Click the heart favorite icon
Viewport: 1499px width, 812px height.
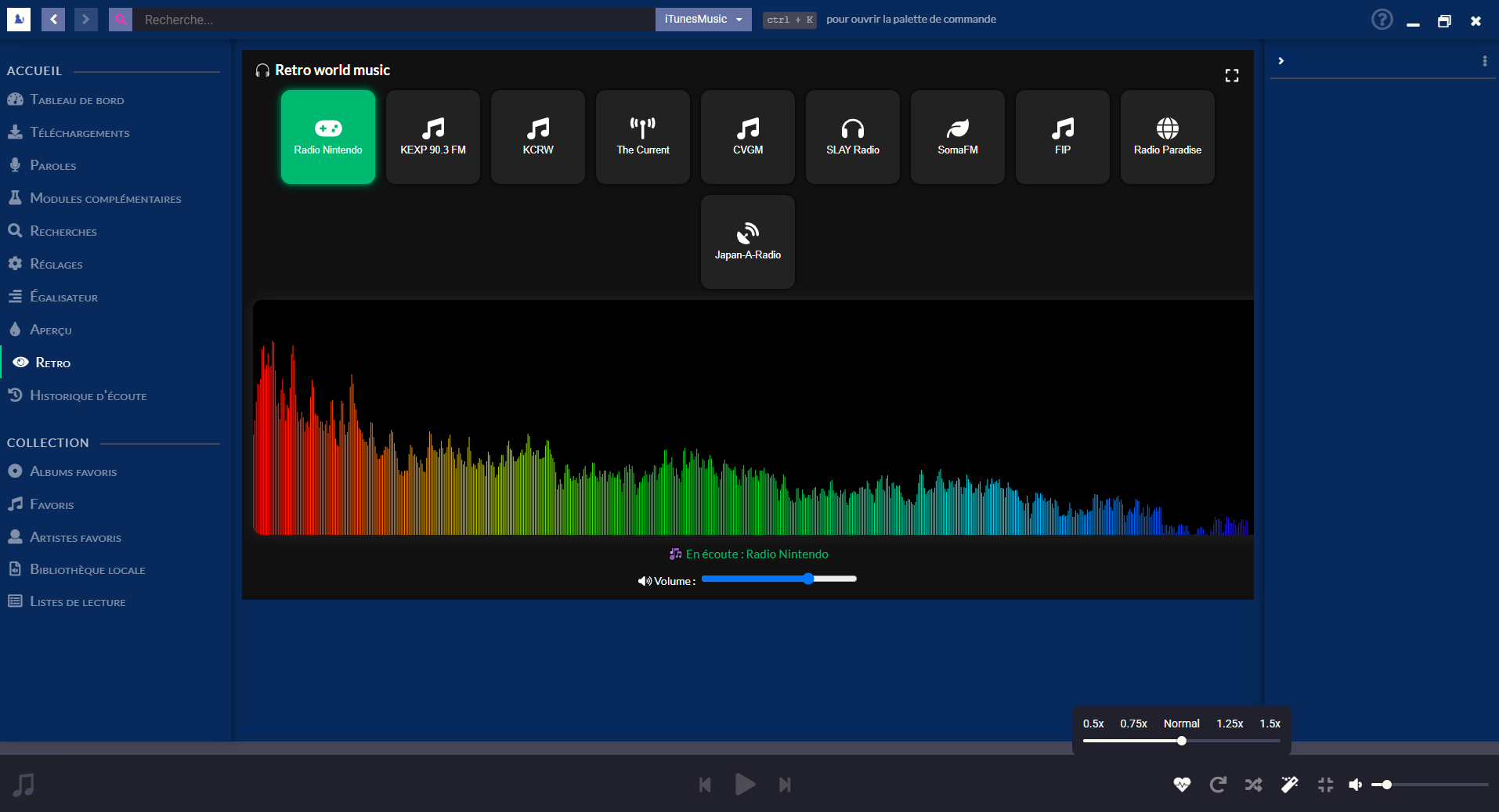(x=1182, y=785)
